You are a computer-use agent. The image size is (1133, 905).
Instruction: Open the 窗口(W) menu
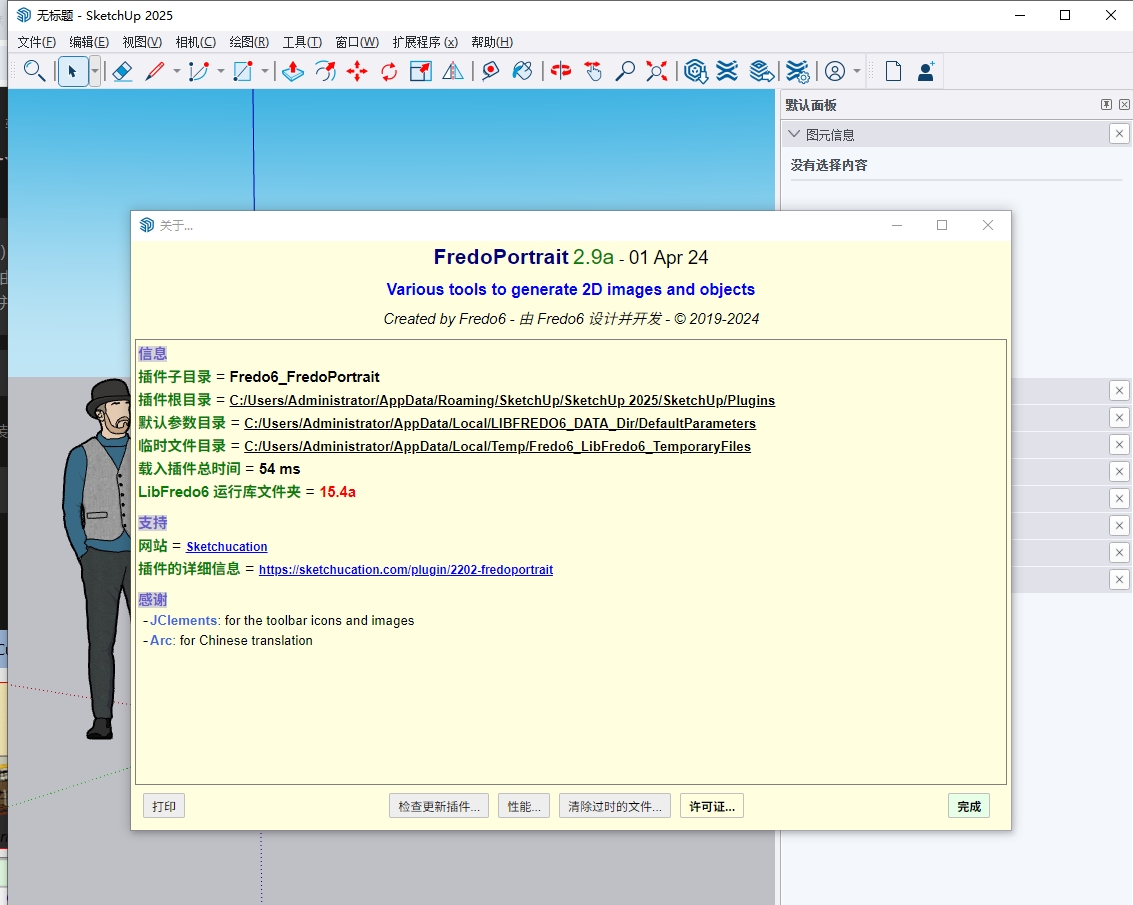tap(357, 42)
